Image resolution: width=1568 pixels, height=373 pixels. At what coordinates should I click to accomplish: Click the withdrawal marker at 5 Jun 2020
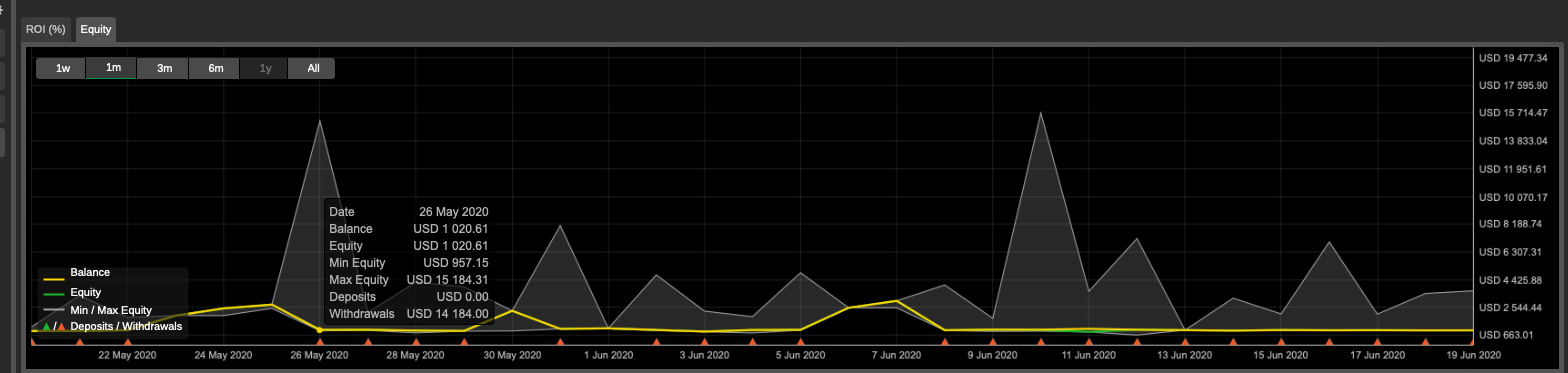(x=800, y=342)
